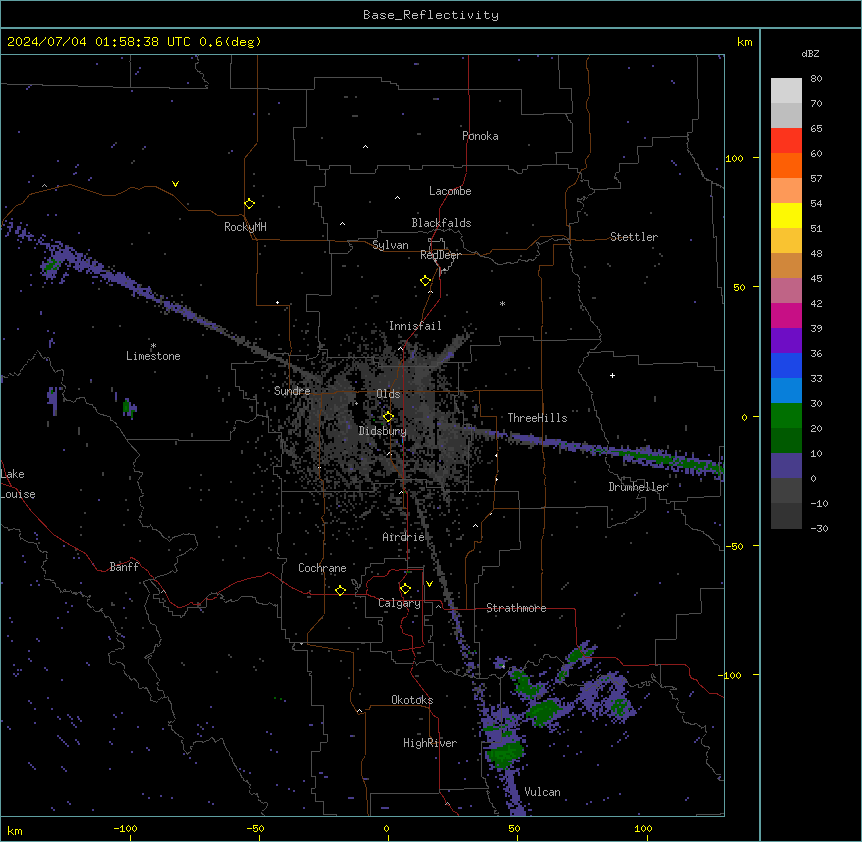Click the Cochrane town label
This screenshot has width=862, height=842.
click(x=322, y=568)
